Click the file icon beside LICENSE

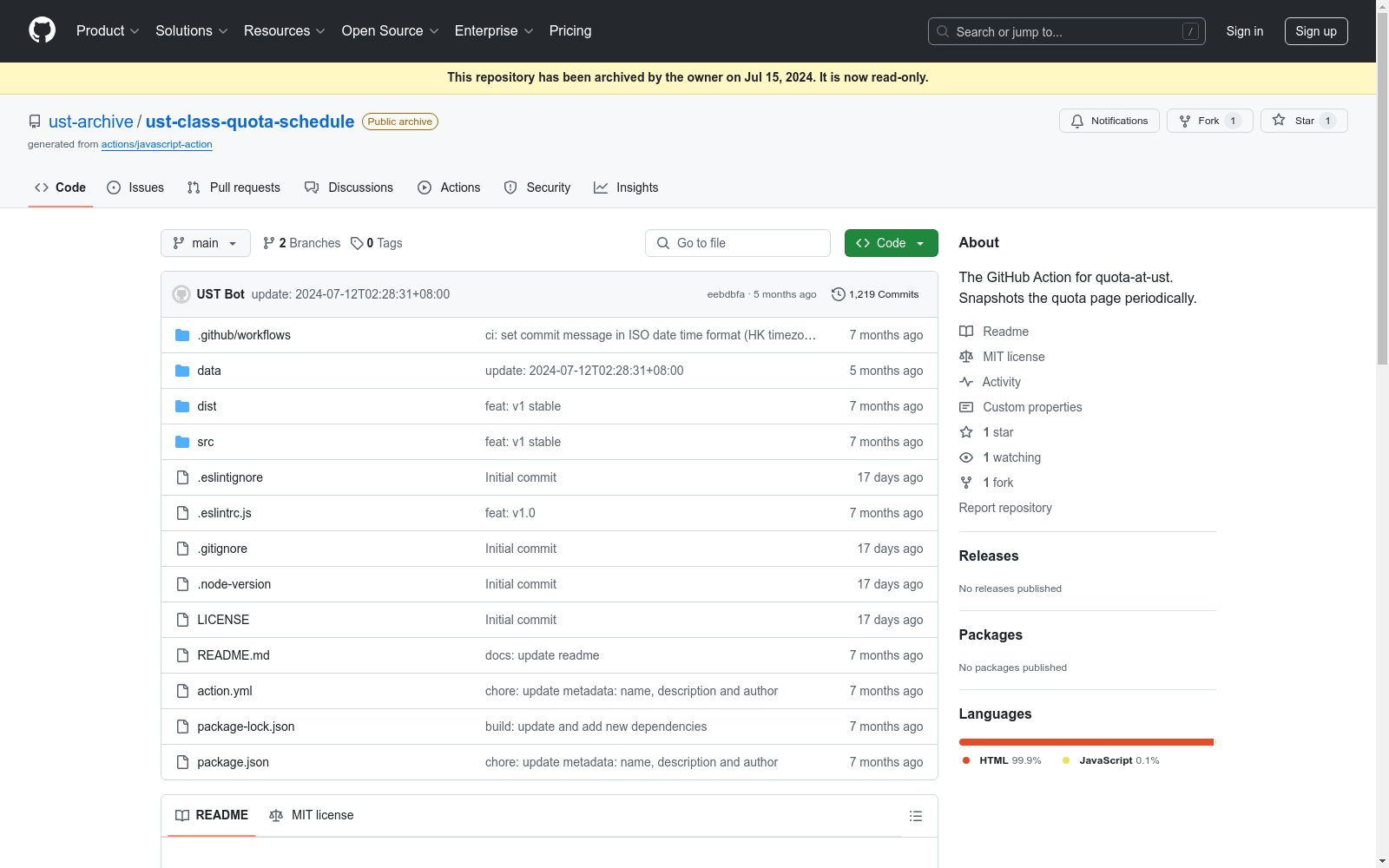182,620
